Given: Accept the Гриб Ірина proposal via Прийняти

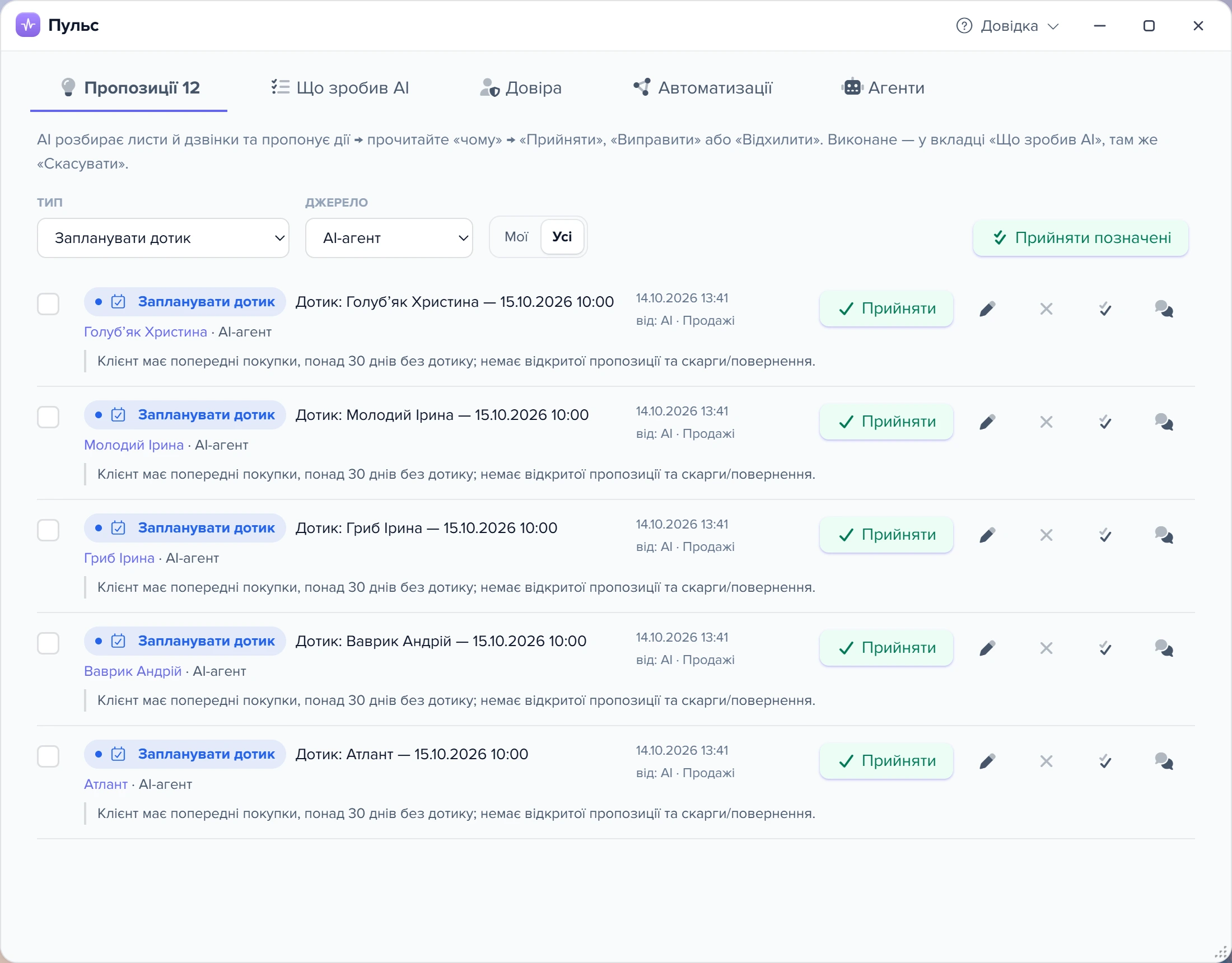Looking at the screenshot, I should coord(886,535).
